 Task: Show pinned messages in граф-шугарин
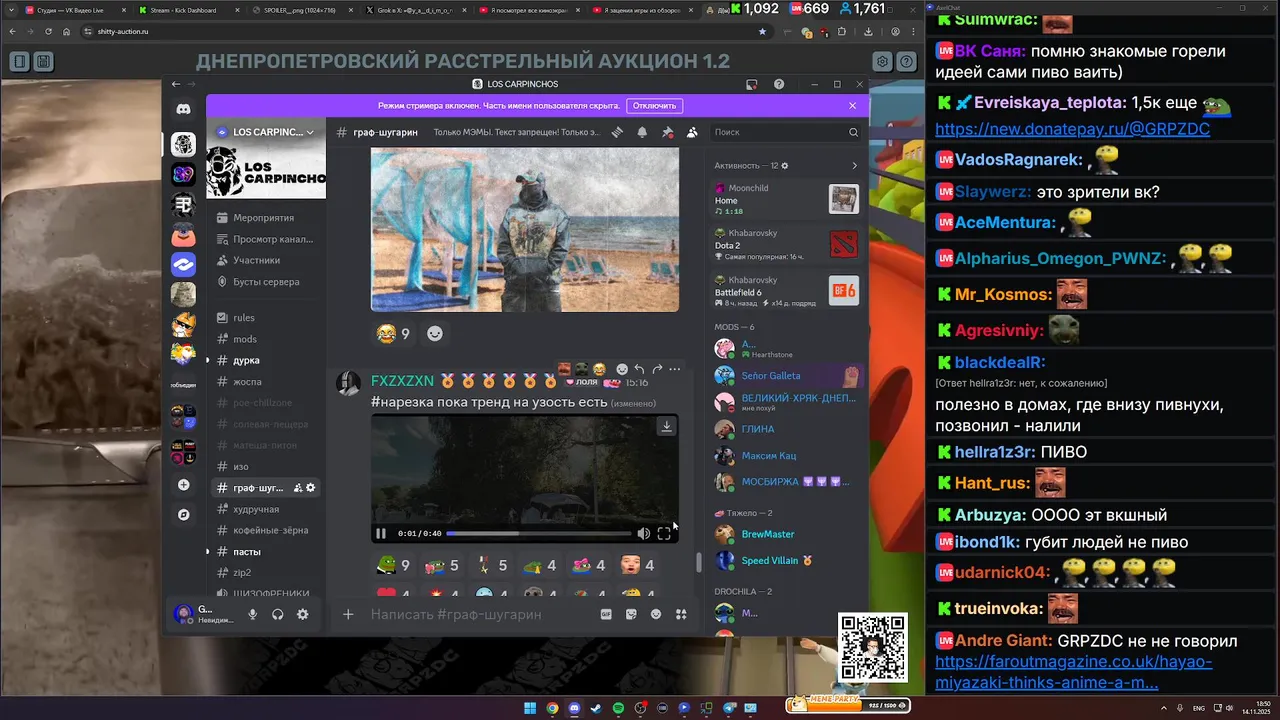click(x=667, y=132)
